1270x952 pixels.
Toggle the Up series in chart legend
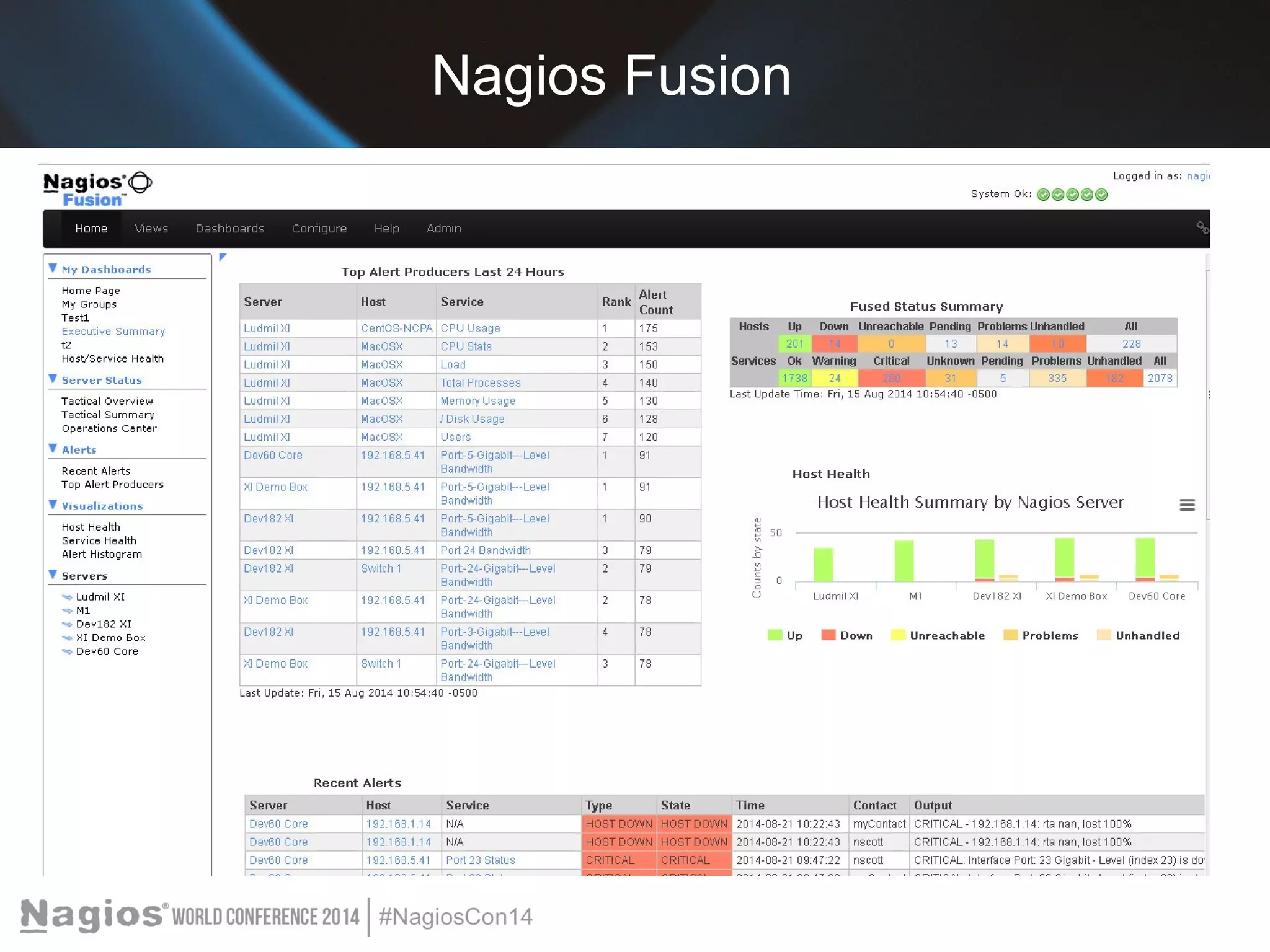(785, 635)
